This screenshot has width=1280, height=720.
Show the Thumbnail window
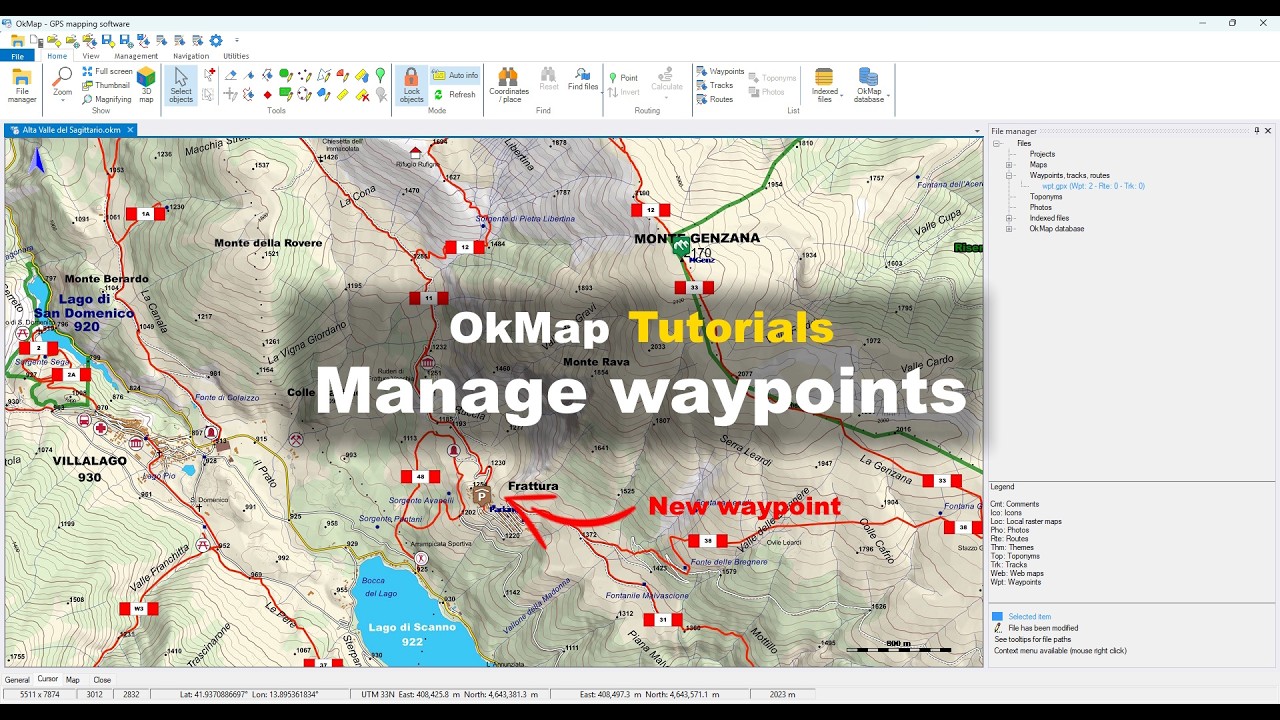(x=107, y=86)
